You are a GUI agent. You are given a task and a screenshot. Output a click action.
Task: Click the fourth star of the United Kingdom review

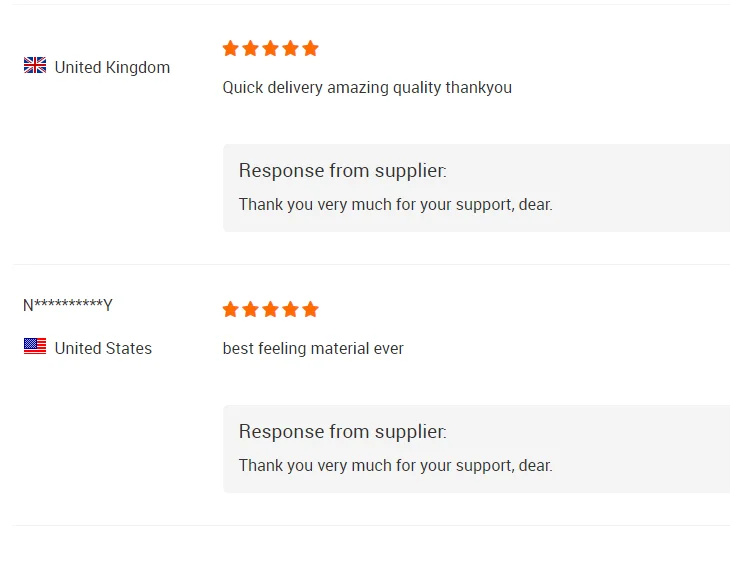291,48
